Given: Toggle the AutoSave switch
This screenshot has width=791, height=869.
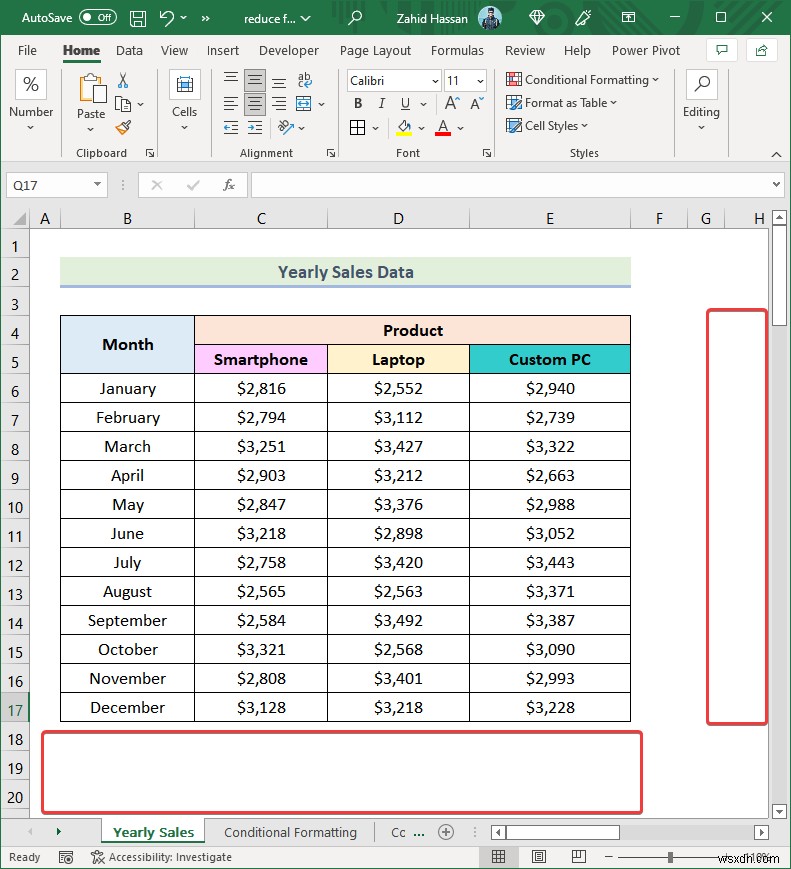Looking at the screenshot, I should [98, 18].
